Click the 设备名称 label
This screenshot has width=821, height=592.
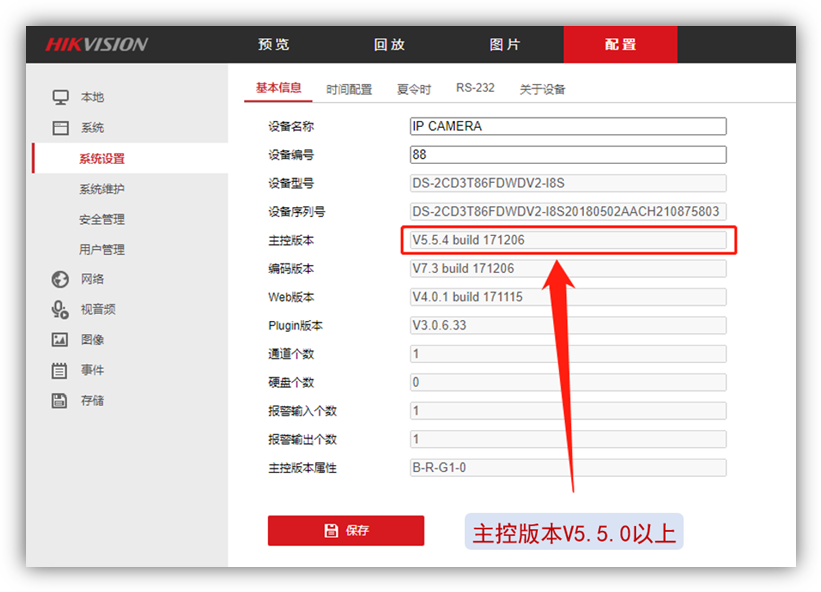click(291, 127)
